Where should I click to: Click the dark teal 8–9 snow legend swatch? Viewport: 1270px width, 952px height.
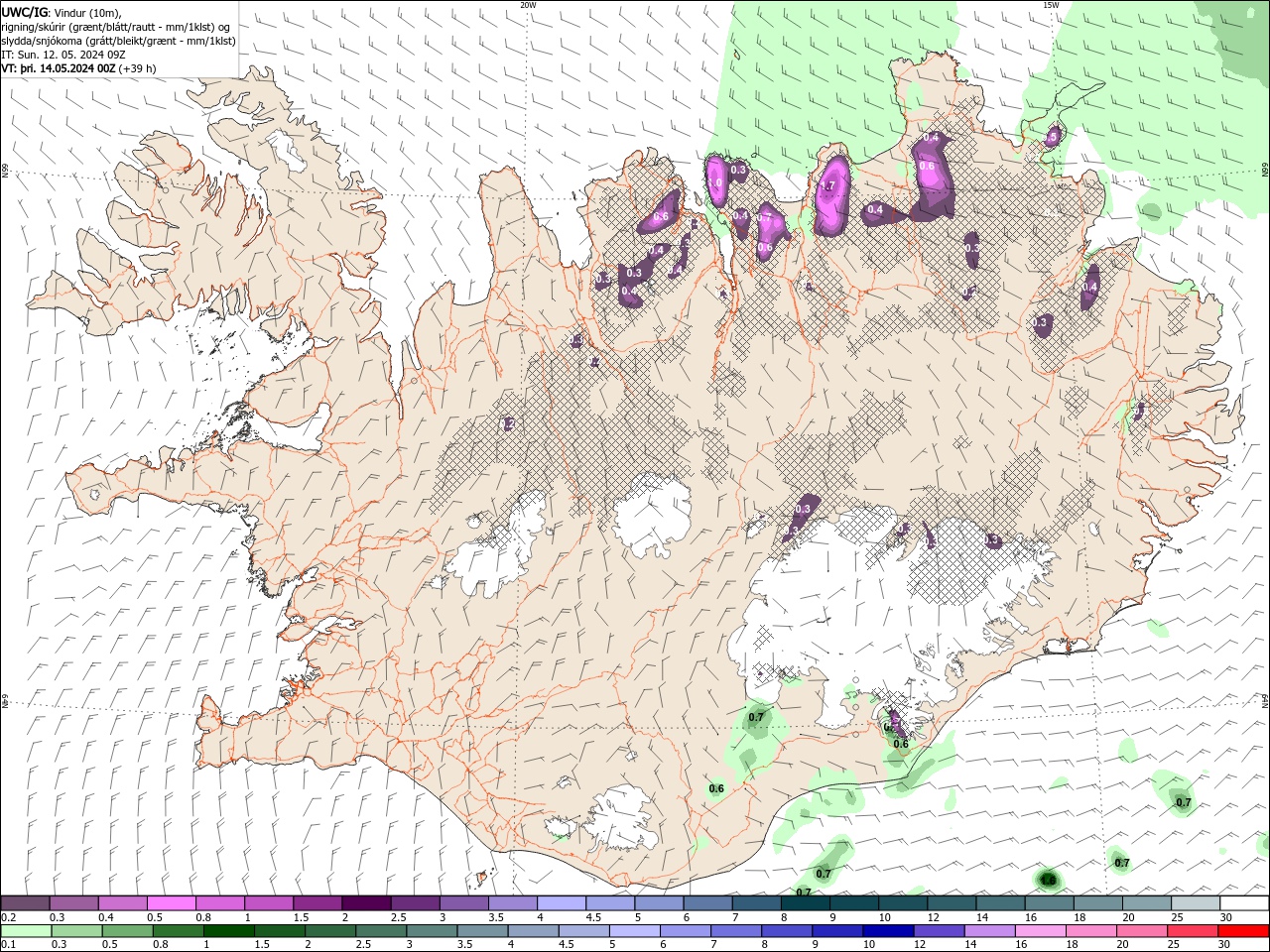(805, 903)
